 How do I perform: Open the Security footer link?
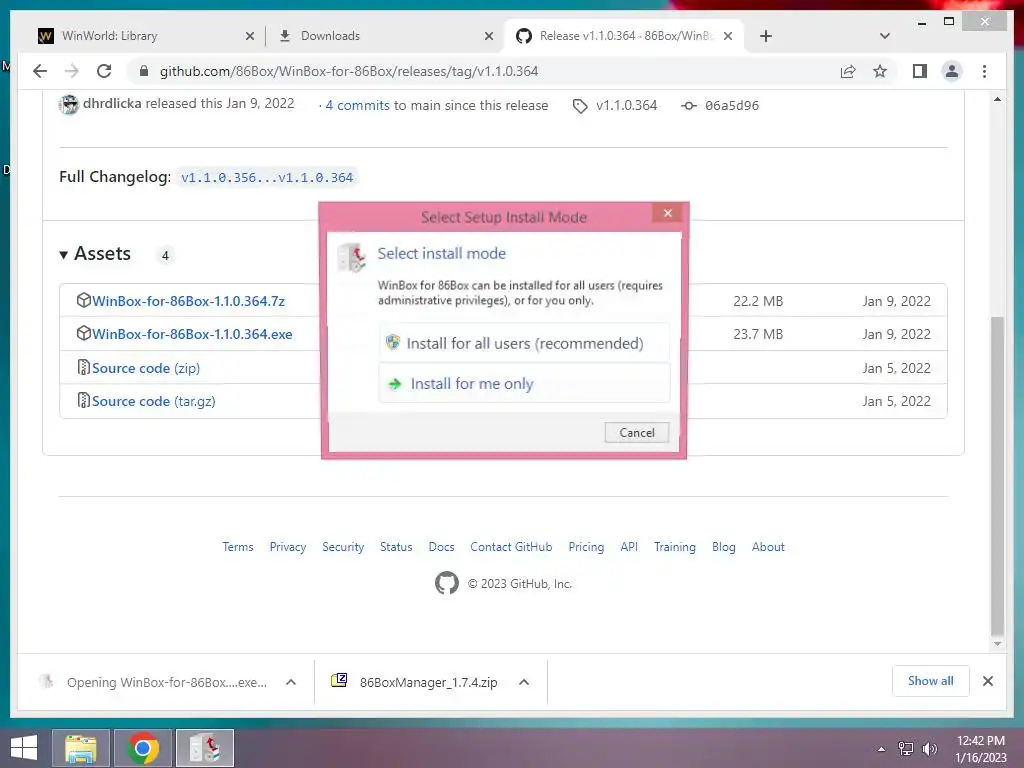coord(343,547)
